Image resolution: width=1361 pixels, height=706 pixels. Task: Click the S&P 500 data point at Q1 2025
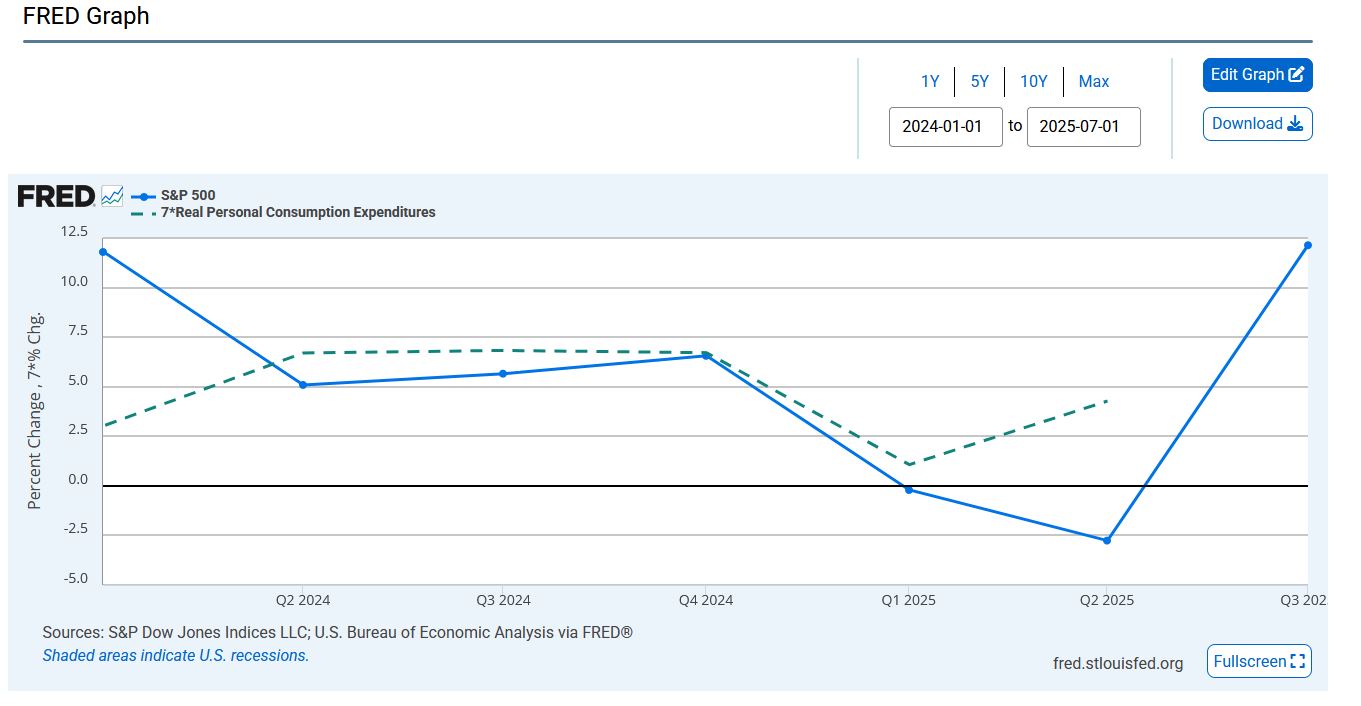pyautogui.click(x=908, y=490)
